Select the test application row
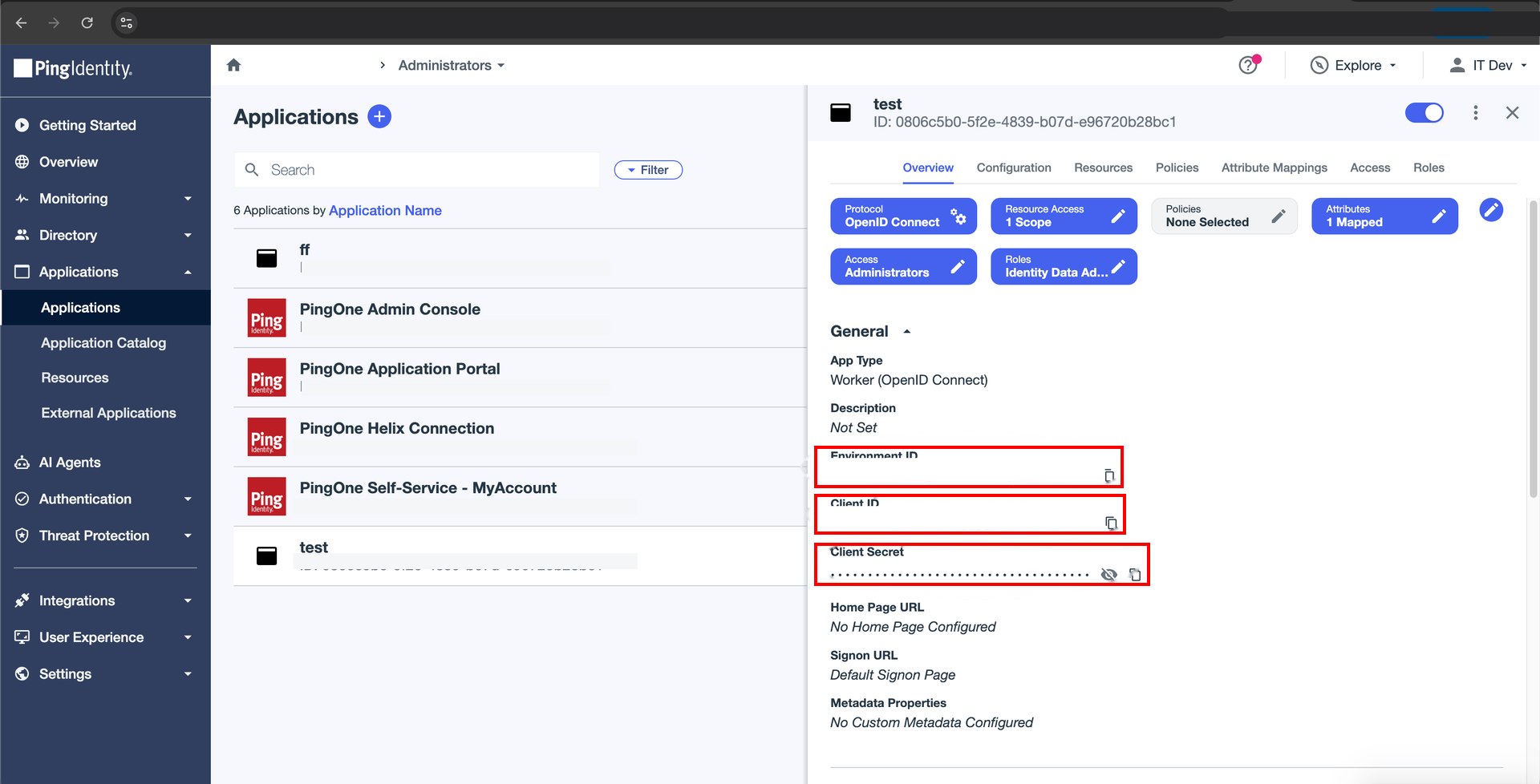Image resolution: width=1540 pixels, height=784 pixels. 520,556
